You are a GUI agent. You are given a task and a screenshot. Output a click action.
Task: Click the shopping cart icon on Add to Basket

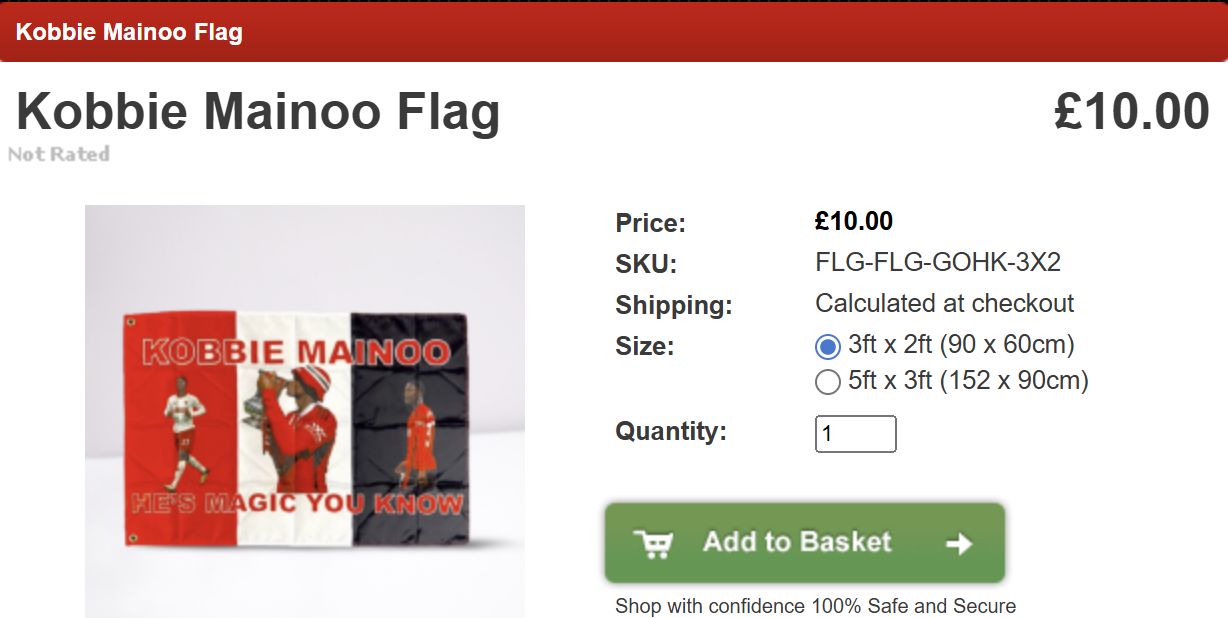click(x=654, y=543)
